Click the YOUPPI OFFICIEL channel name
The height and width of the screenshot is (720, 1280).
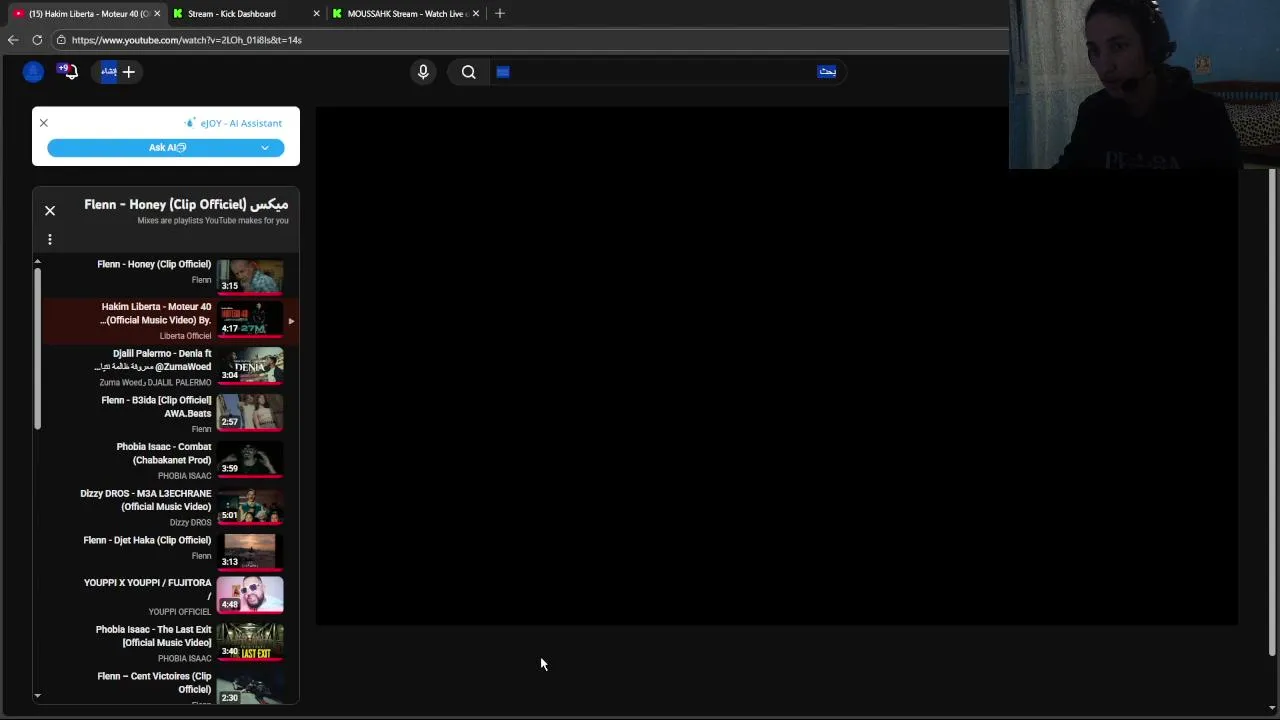[x=180, y=612]
